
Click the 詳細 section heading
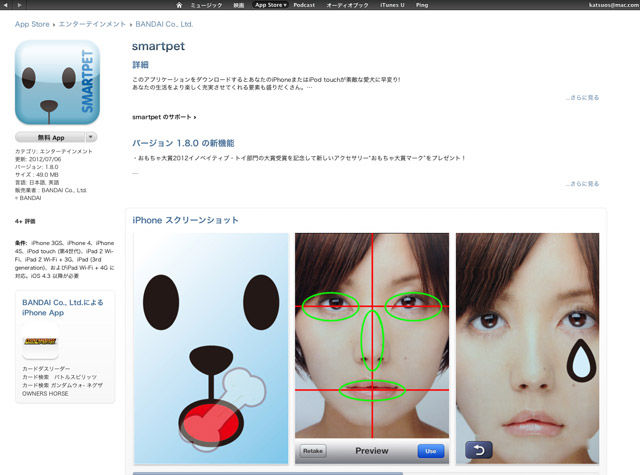pos(140,64)
